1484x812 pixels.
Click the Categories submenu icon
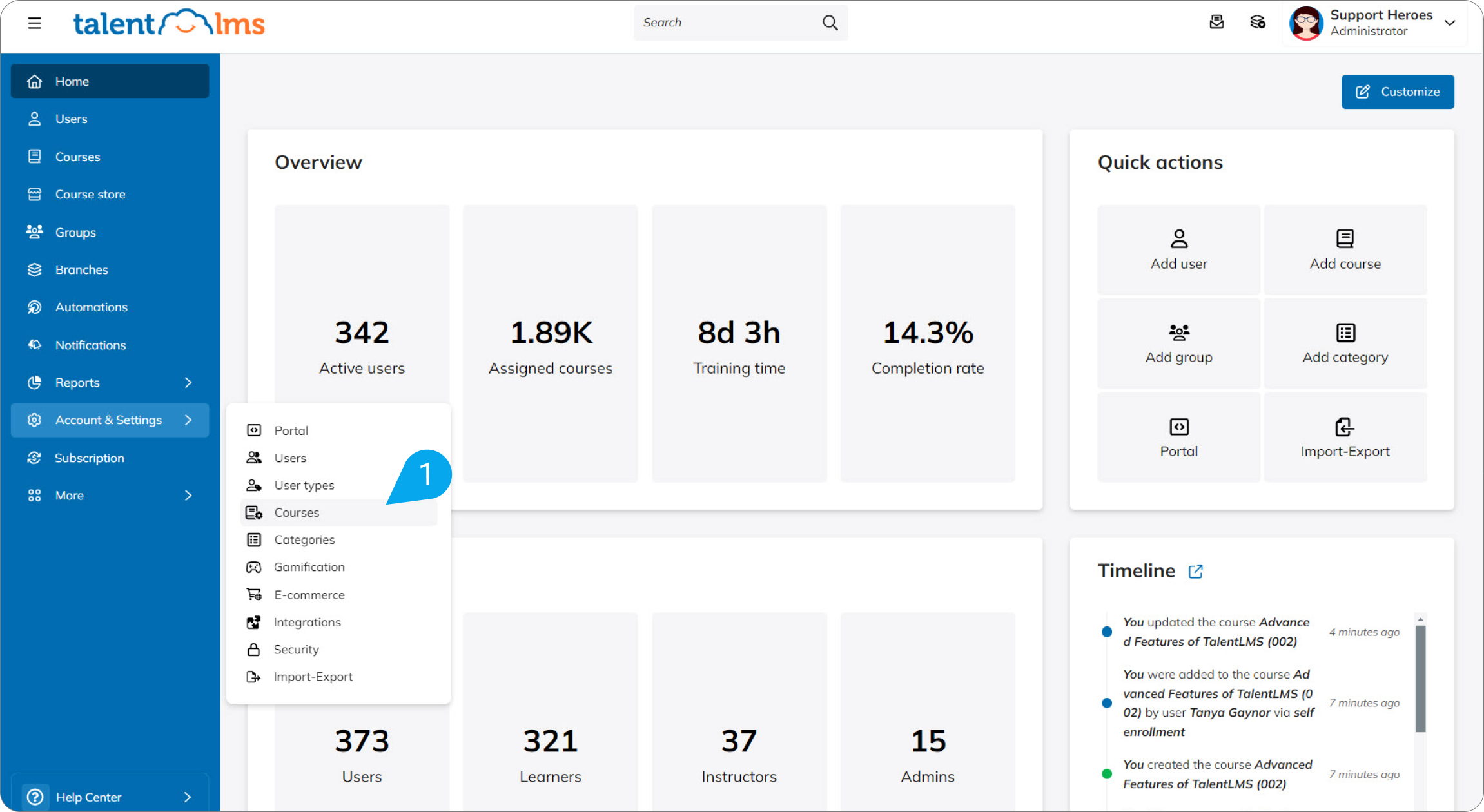coord(254,540)
